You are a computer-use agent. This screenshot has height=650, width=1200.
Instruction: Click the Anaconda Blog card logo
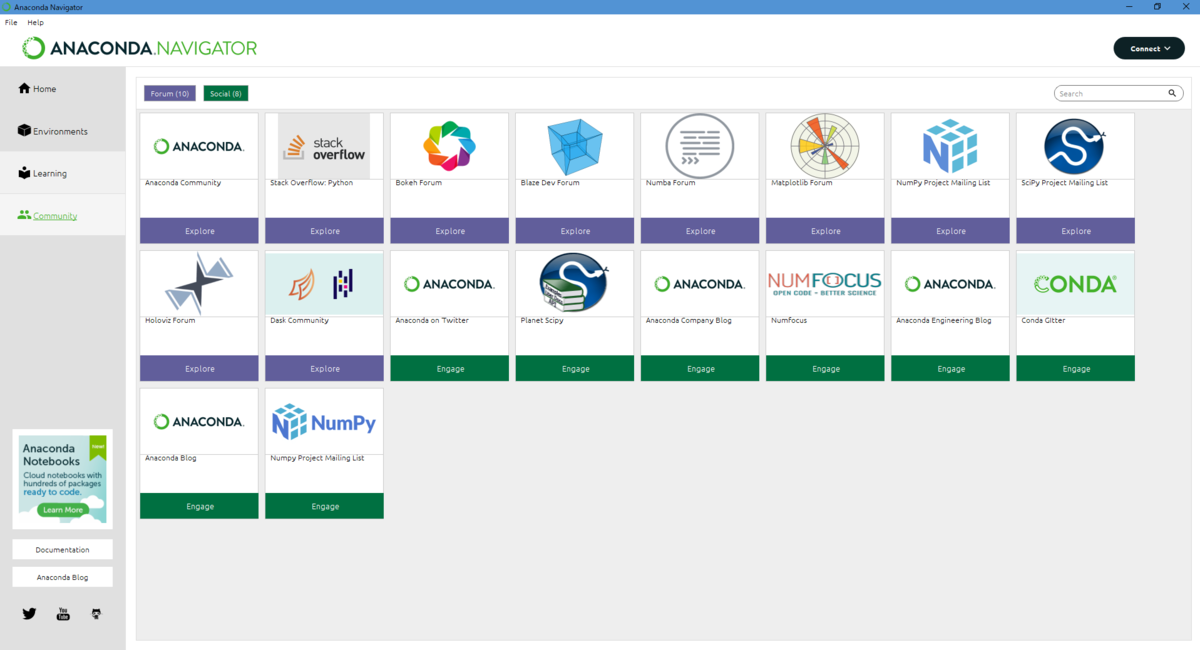coord(199,422)
